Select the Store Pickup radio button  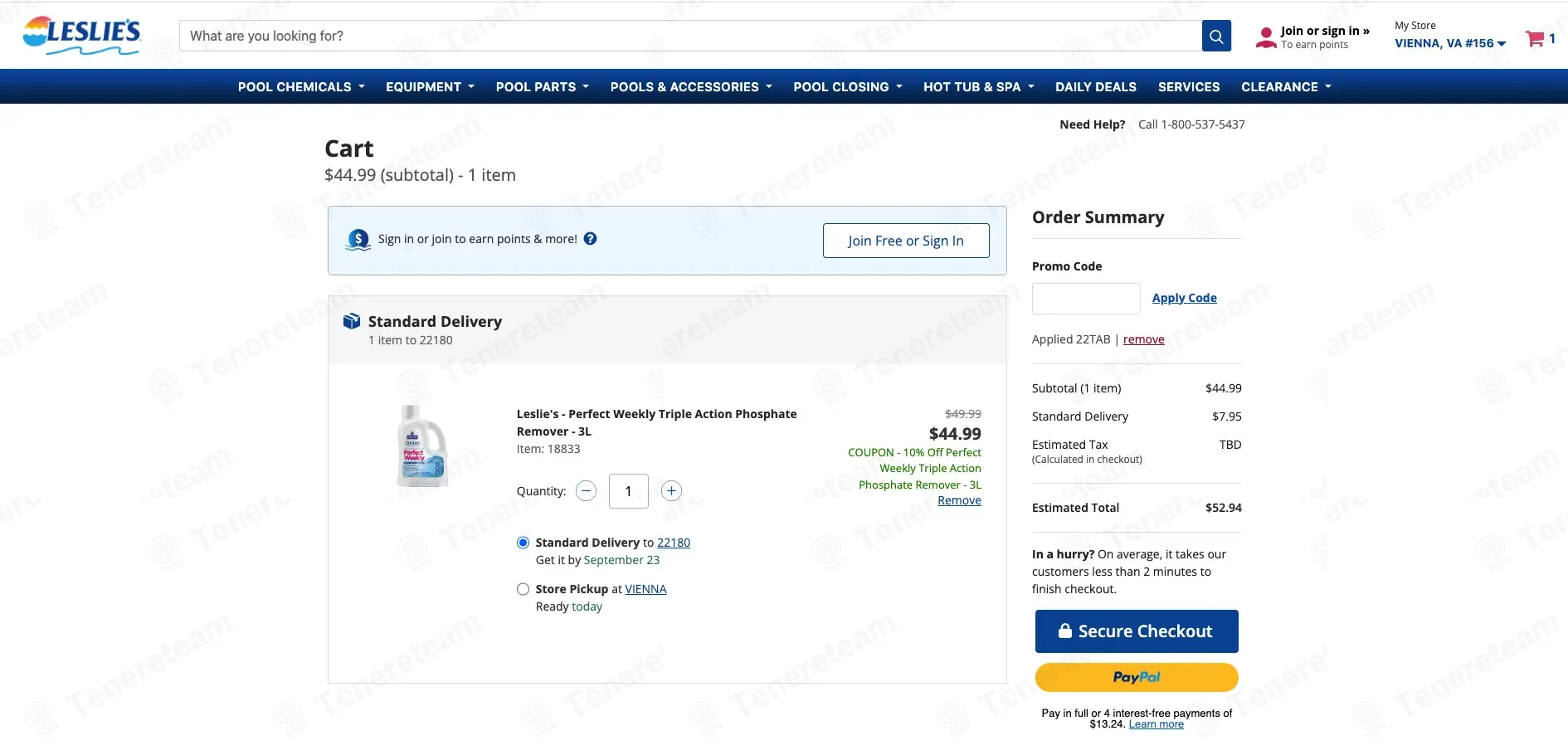point(523,589)
